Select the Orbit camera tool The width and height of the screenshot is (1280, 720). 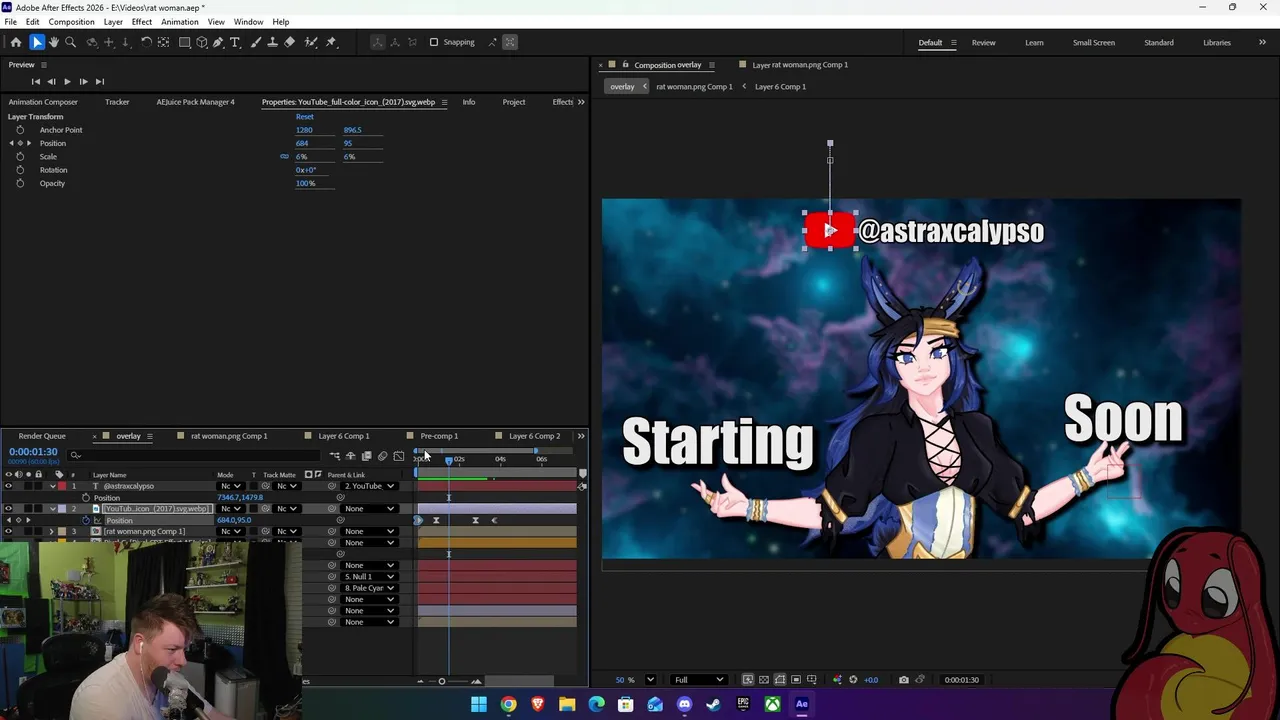pyautogui.click(x=93, y=42)
